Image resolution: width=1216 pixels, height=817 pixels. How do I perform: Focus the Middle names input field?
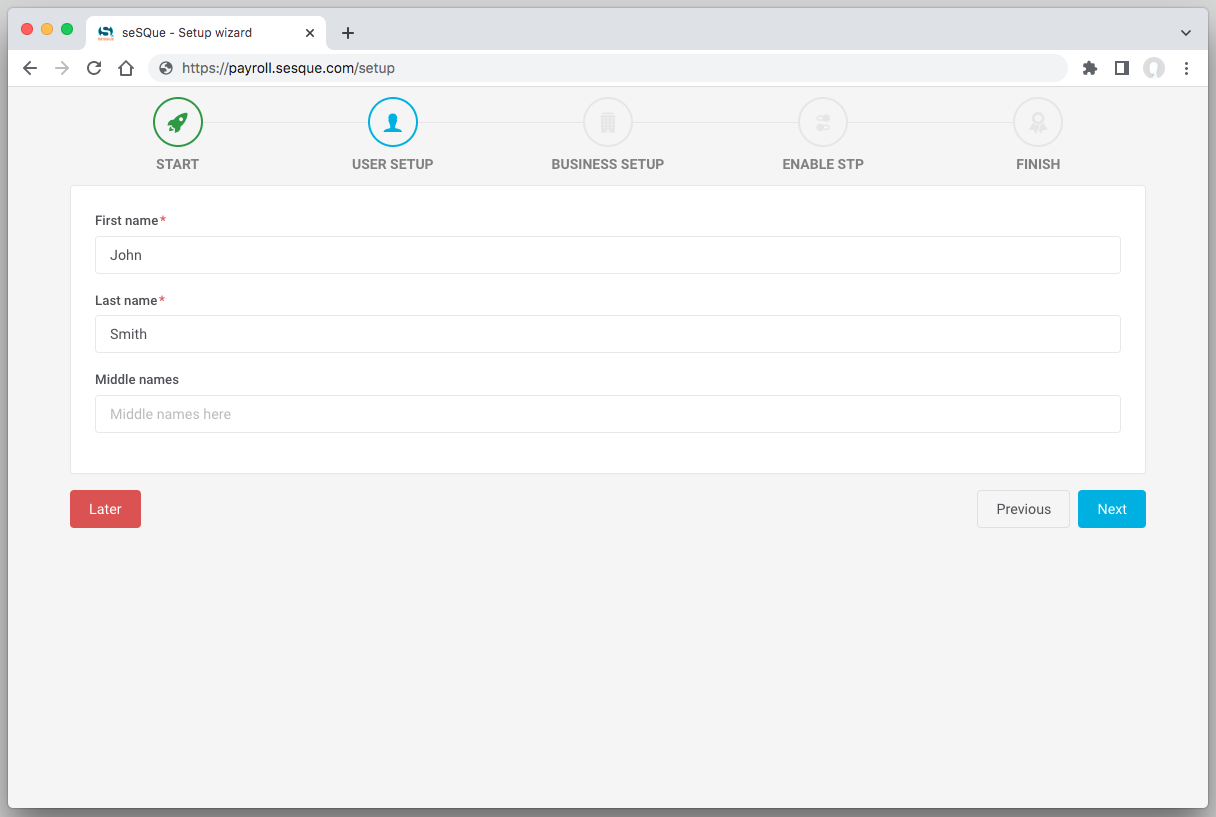608,414
